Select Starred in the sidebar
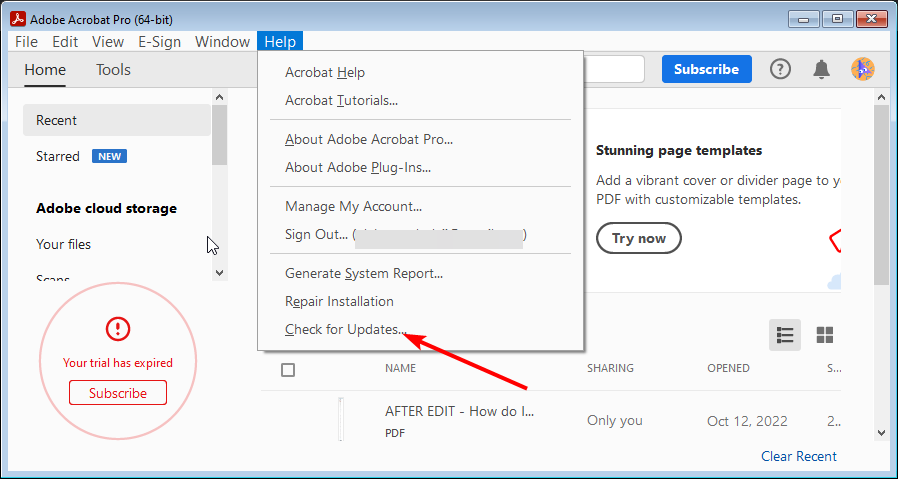 point(58,156)
